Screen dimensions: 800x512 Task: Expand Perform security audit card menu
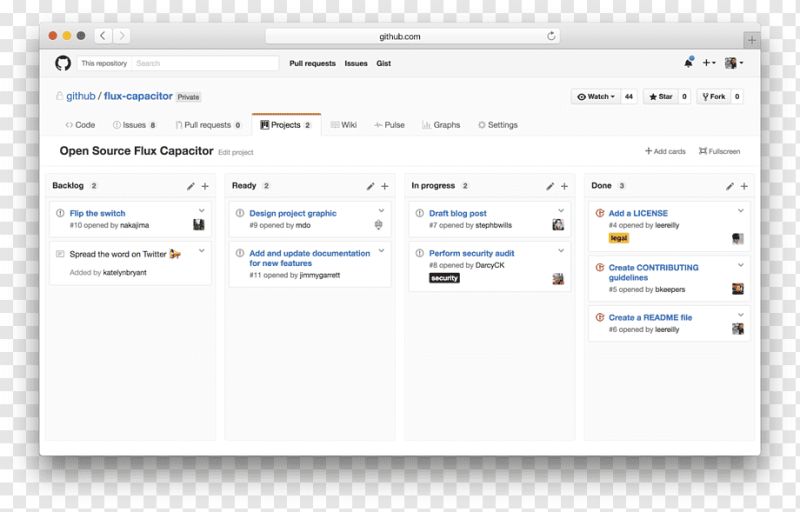click(561, 251)
